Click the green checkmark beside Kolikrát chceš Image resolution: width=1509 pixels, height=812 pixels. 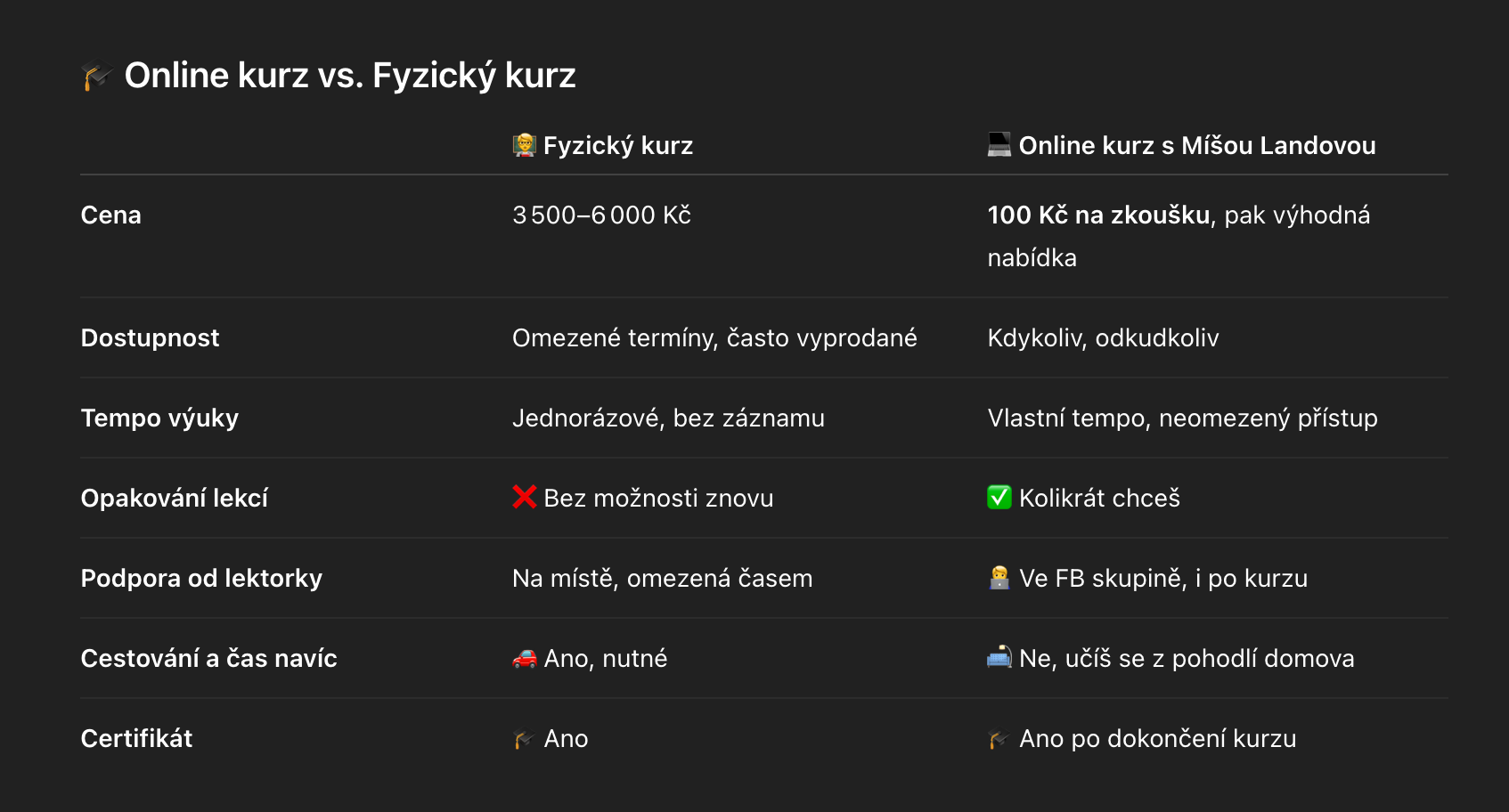point(999,497)
